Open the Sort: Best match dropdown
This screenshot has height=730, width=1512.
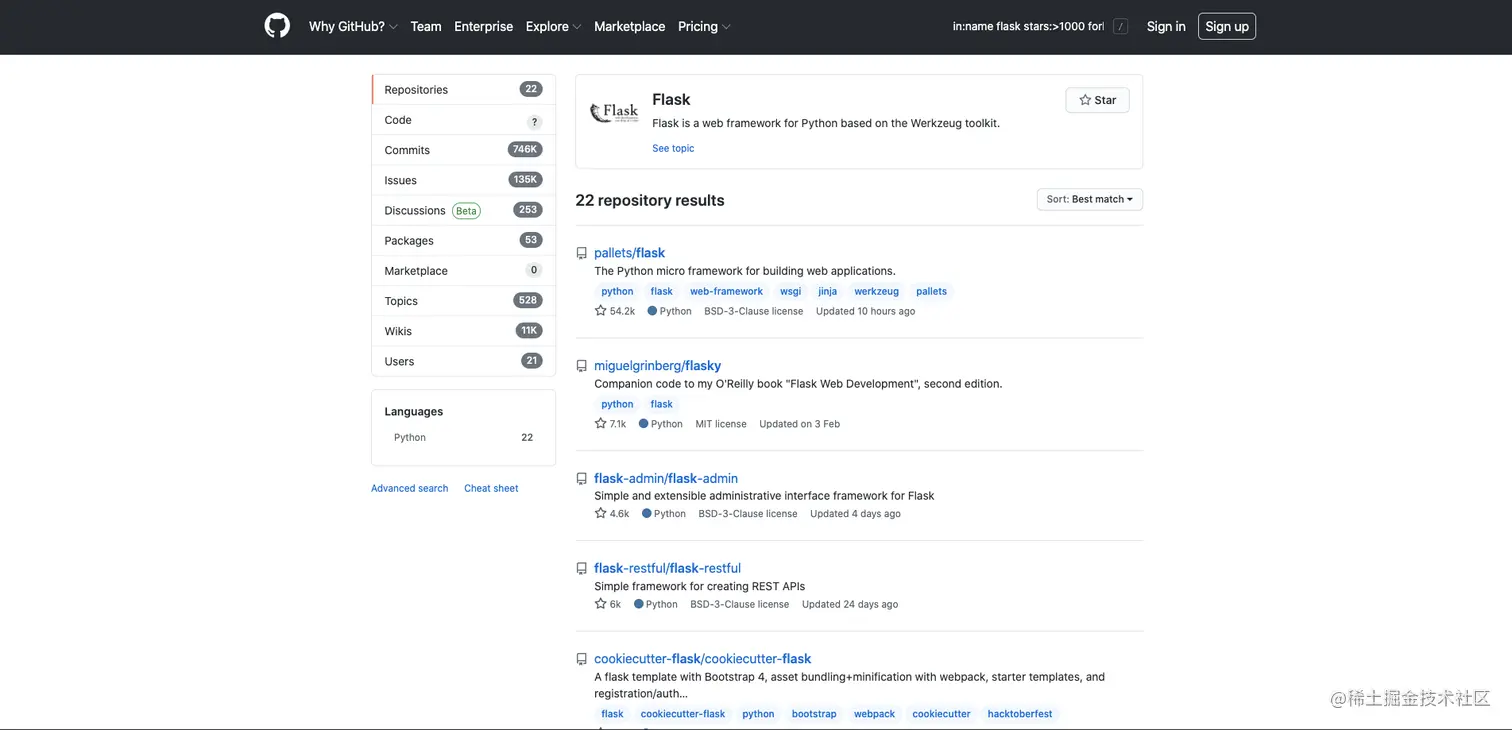1089,199
